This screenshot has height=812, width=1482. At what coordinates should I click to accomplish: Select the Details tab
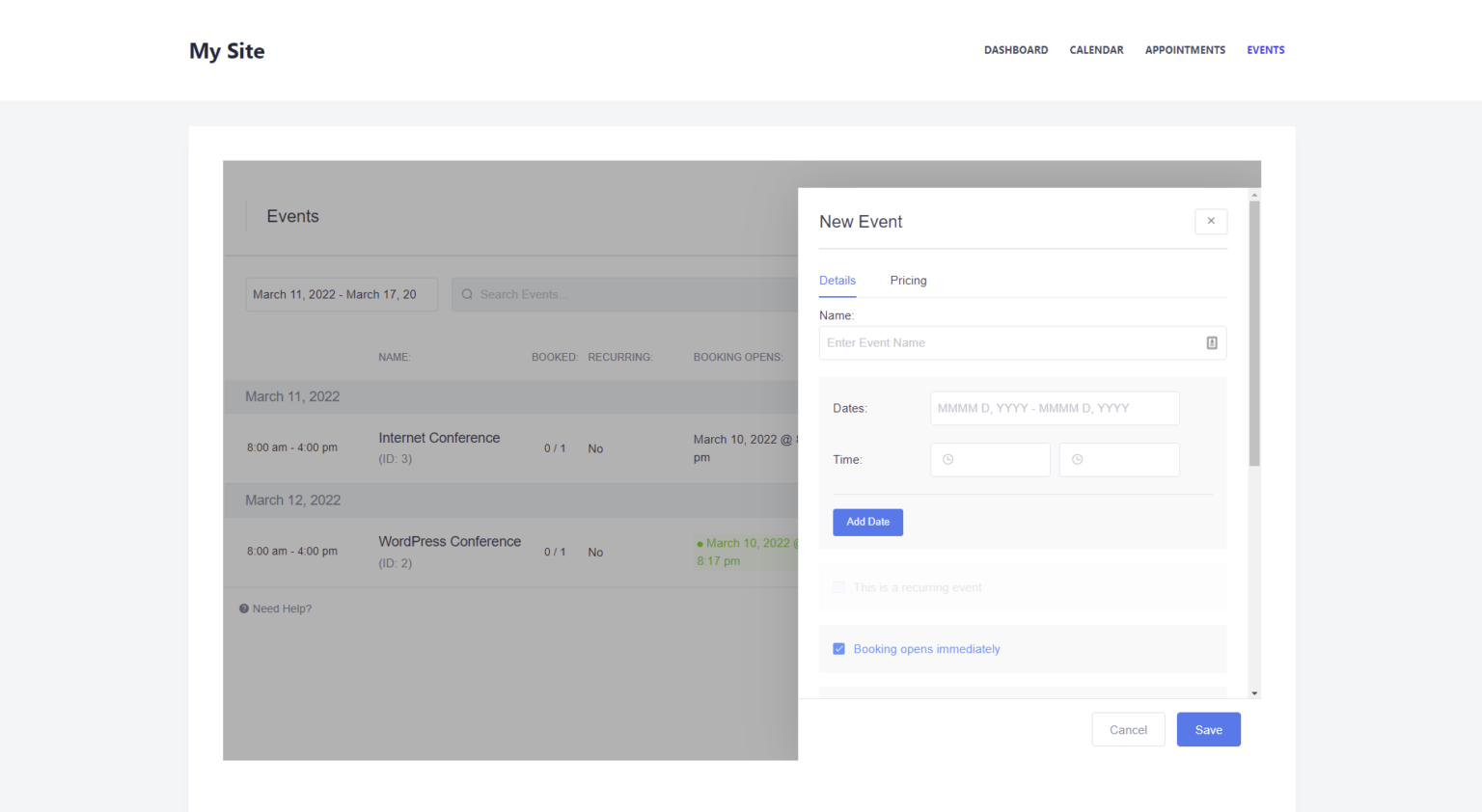pyautogui.click(x=837, y=280)
